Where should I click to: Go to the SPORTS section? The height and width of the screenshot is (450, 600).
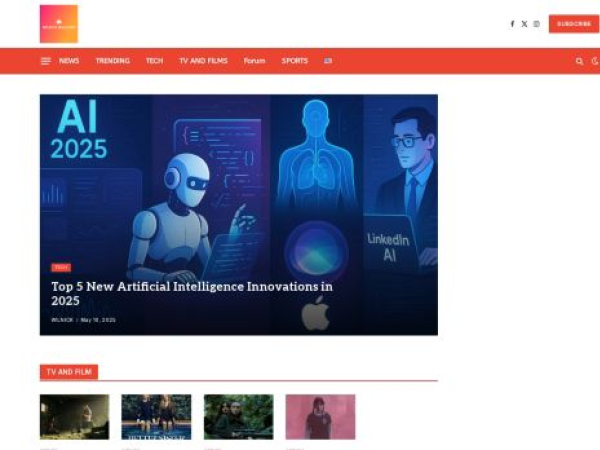(295, 61)
